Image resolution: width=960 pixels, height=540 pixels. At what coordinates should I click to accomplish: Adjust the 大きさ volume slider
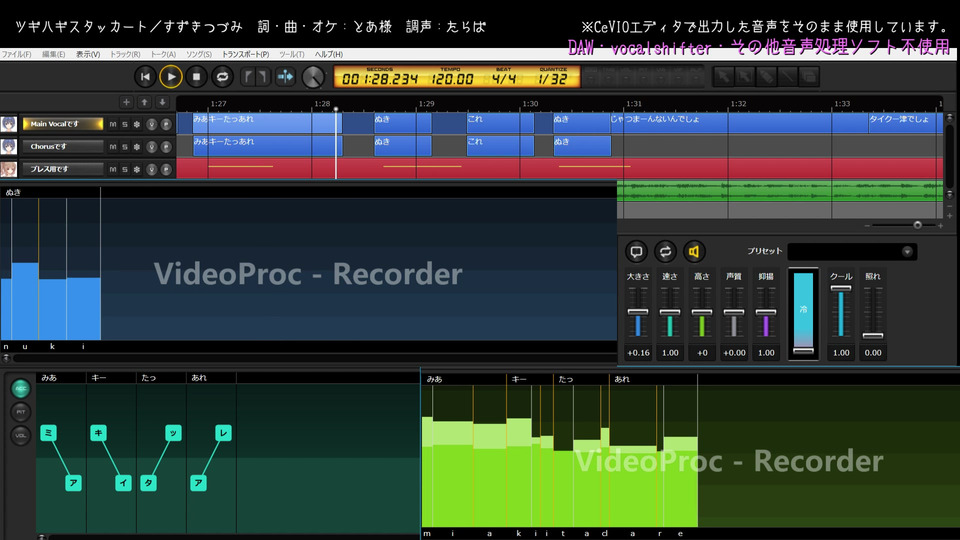638,312
